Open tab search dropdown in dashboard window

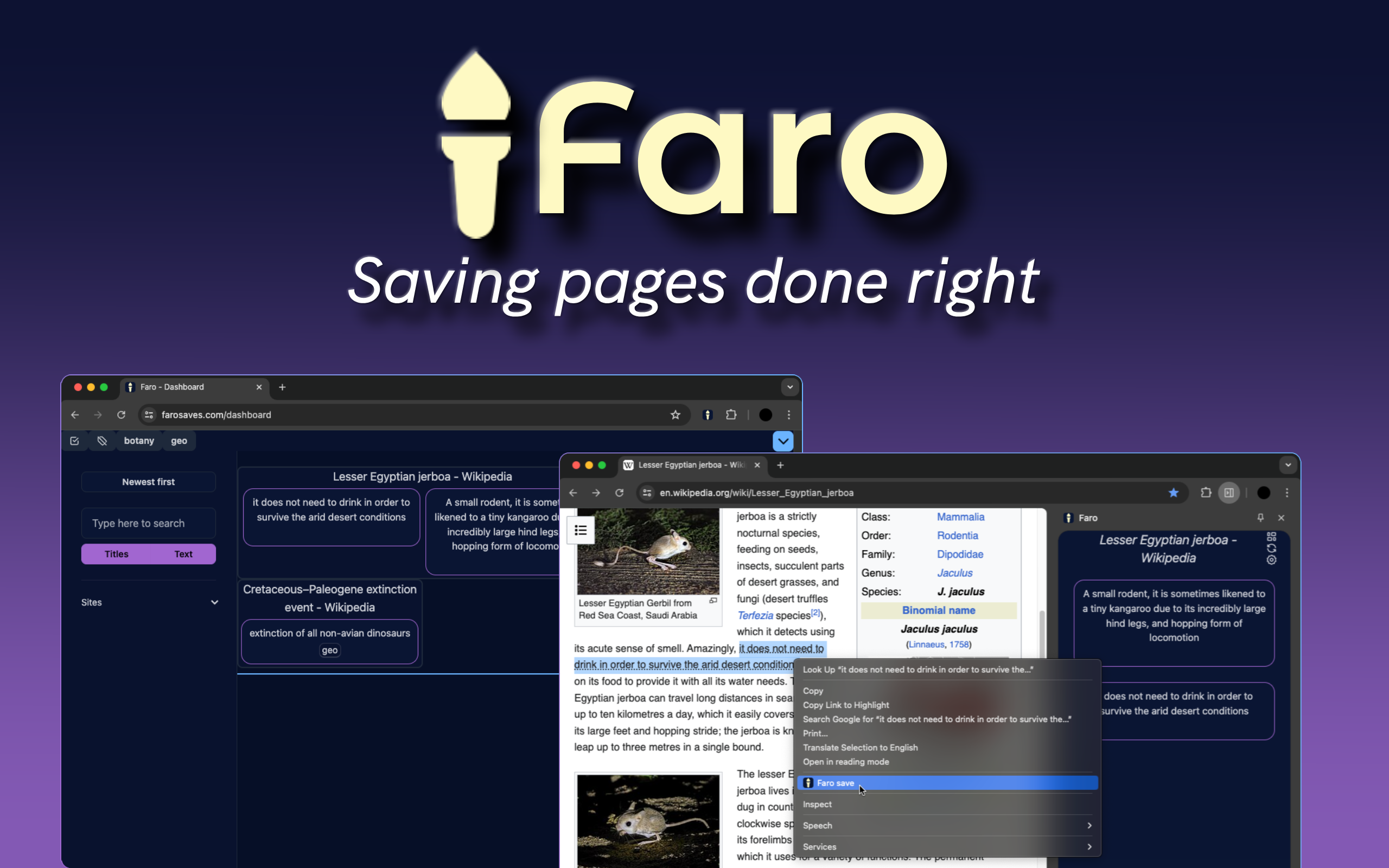pos(790,387)
